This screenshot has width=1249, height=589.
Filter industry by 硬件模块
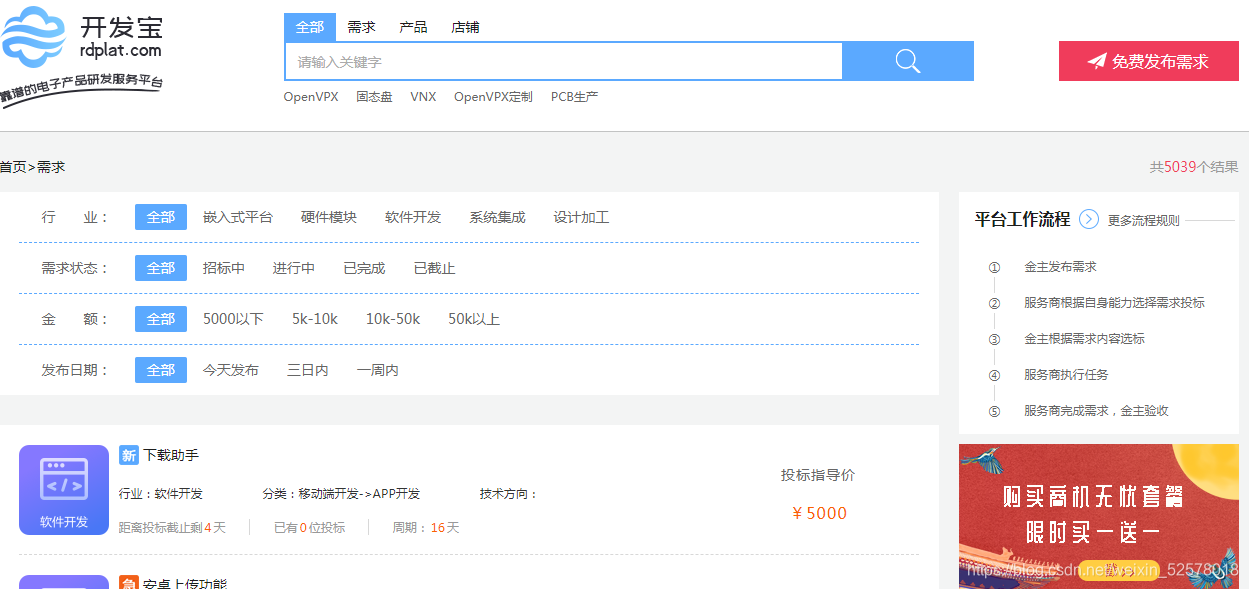pos(329,217)
